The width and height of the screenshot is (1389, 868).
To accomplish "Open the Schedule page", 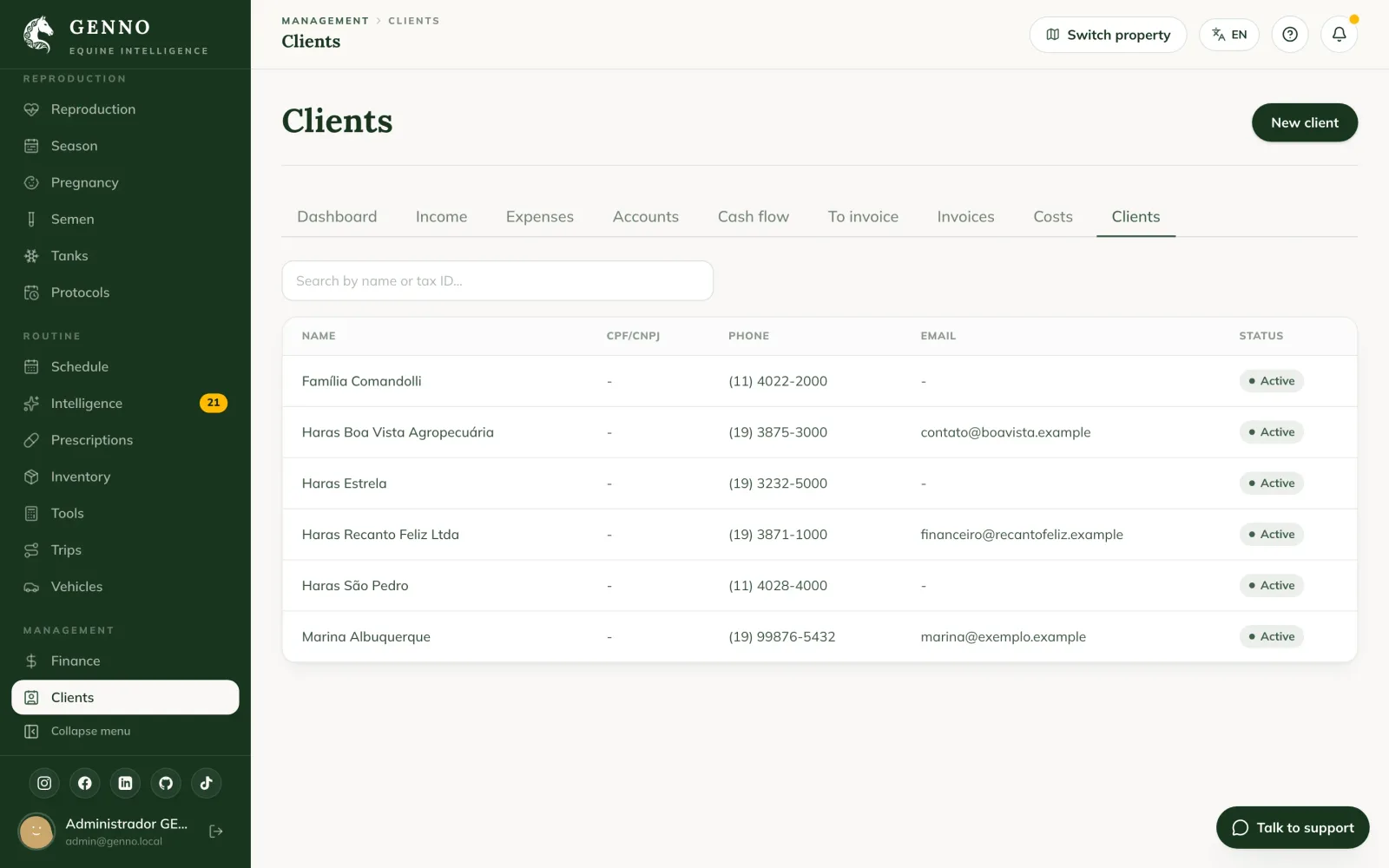I will [x=125, y=366].
